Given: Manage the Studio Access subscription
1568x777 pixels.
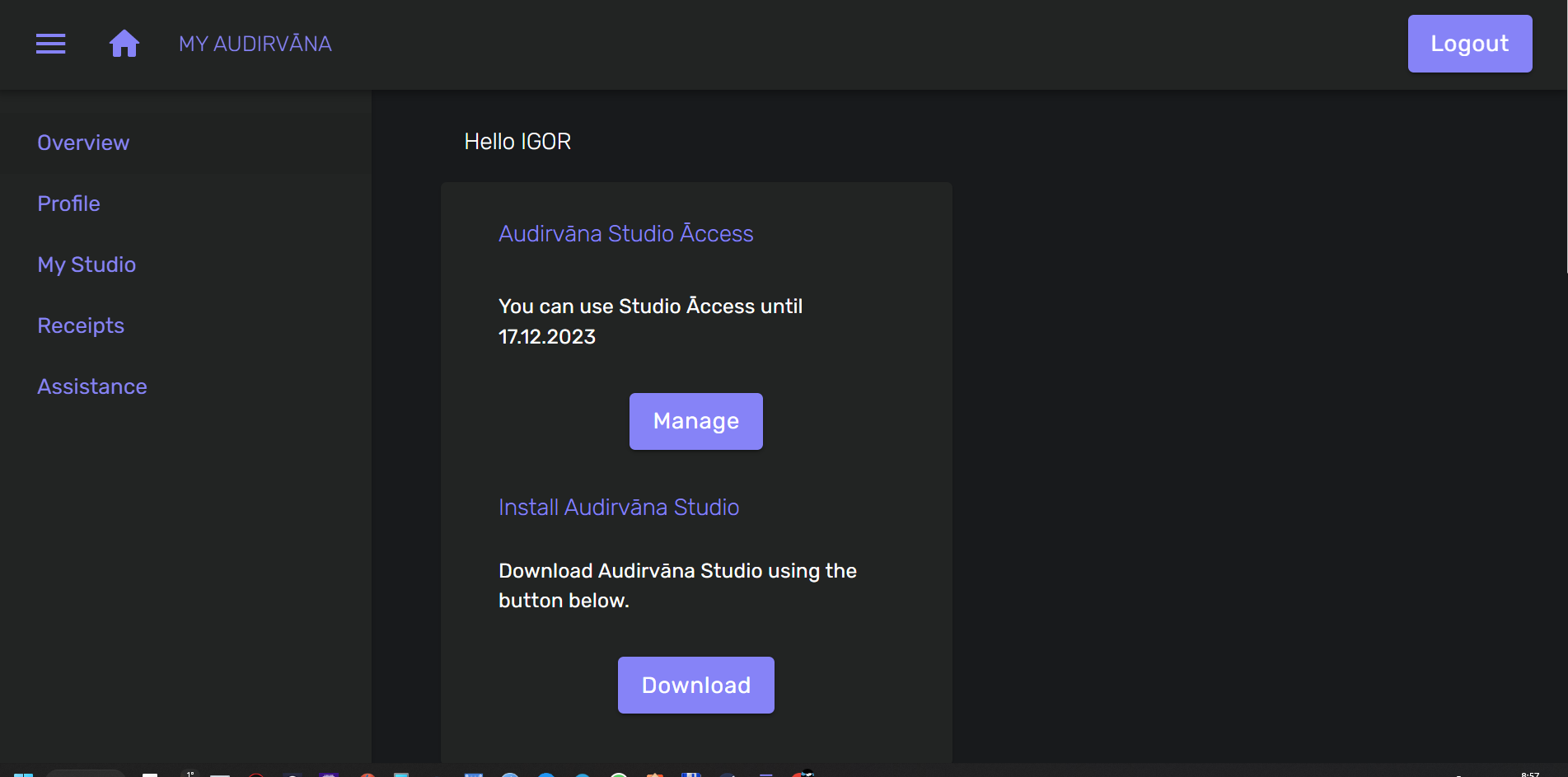Looking at the screenshot, I should tap(695, 421).
